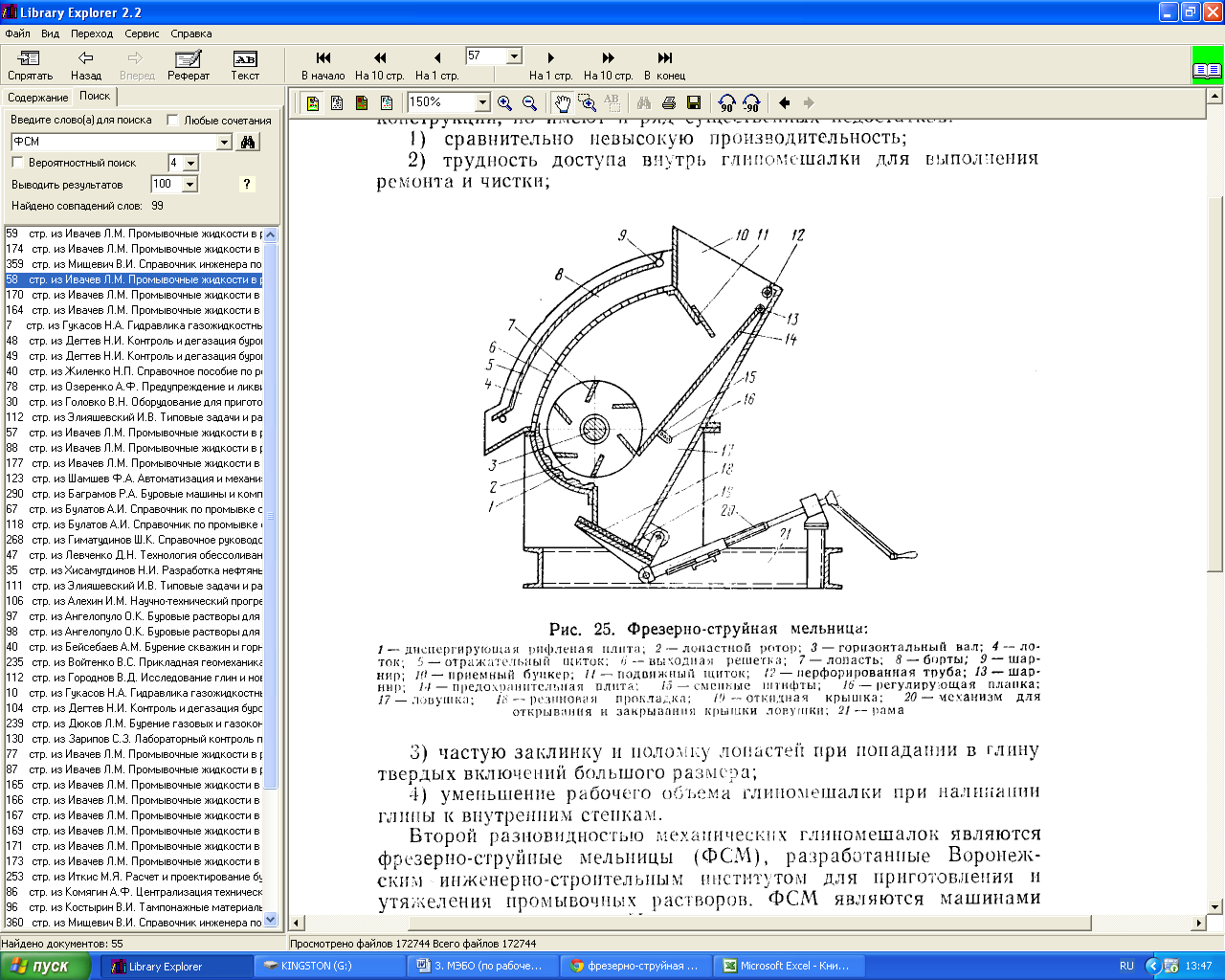
Task: Open the Вид menu
Action: point(51,33)
